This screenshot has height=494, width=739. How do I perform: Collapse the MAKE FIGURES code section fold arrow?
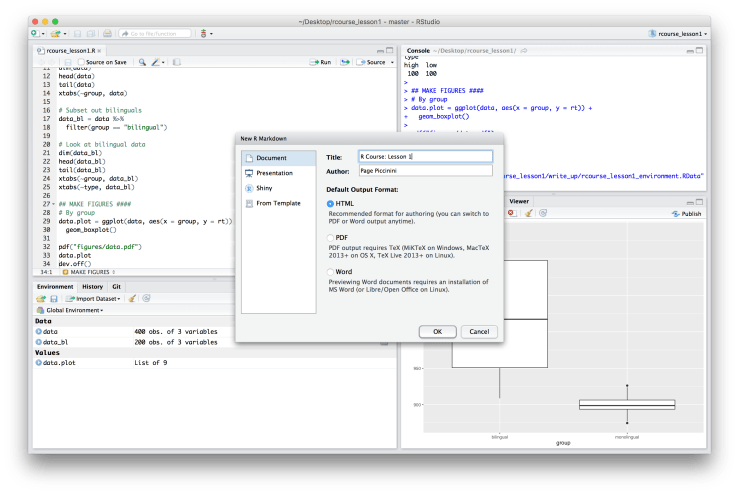click(53, 204)
